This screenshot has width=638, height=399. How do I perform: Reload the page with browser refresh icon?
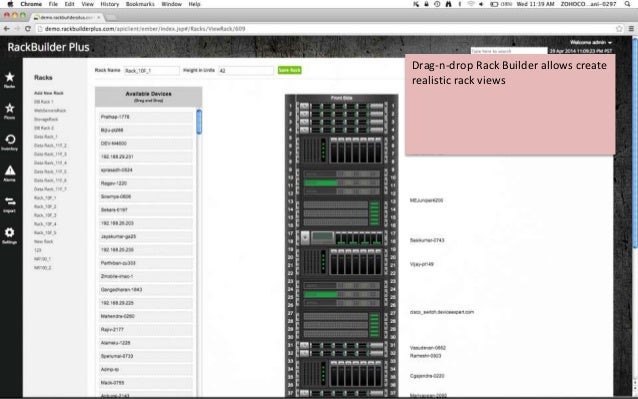coord(28,29)
